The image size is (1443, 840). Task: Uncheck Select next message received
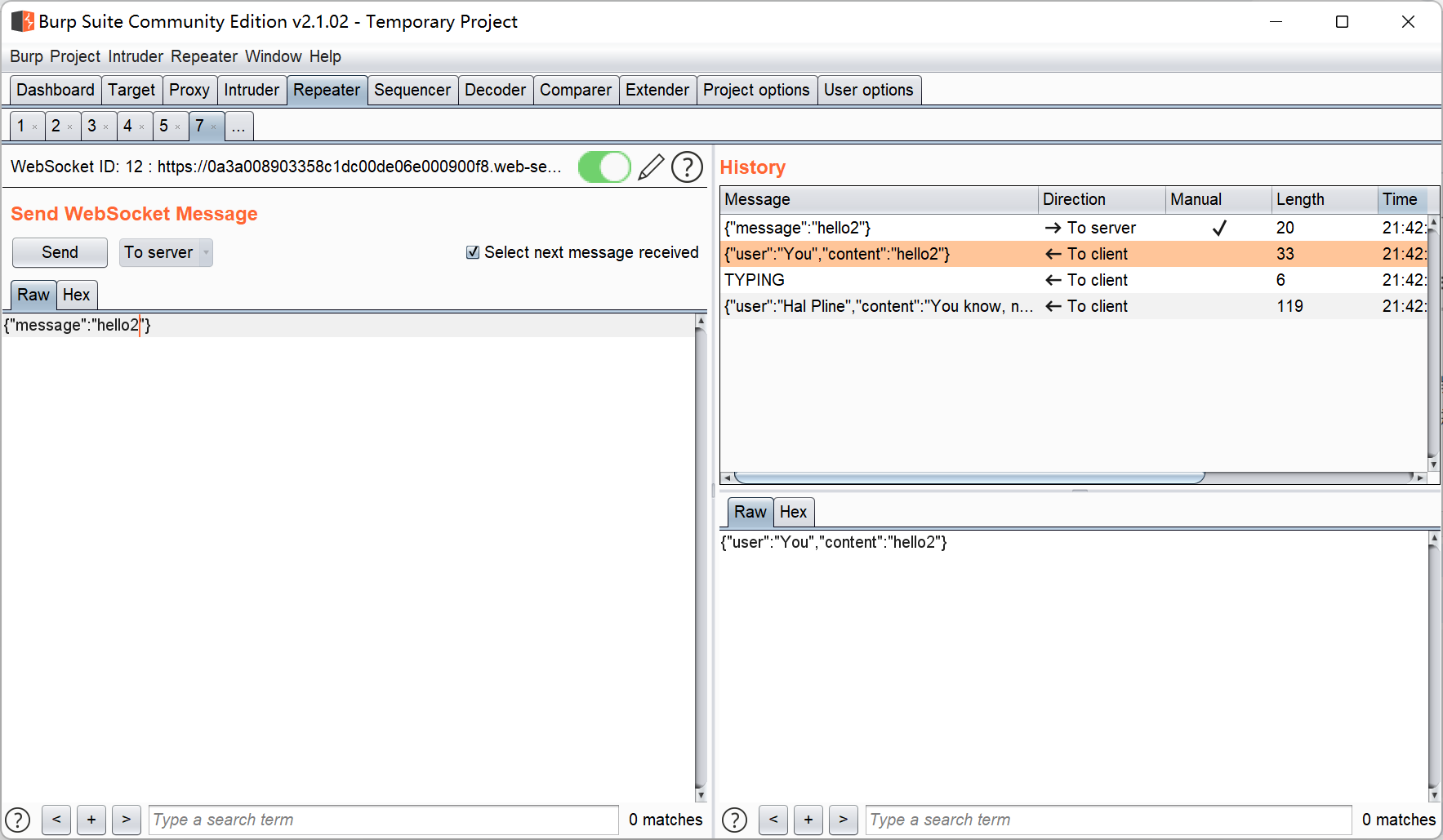point(473,252)
